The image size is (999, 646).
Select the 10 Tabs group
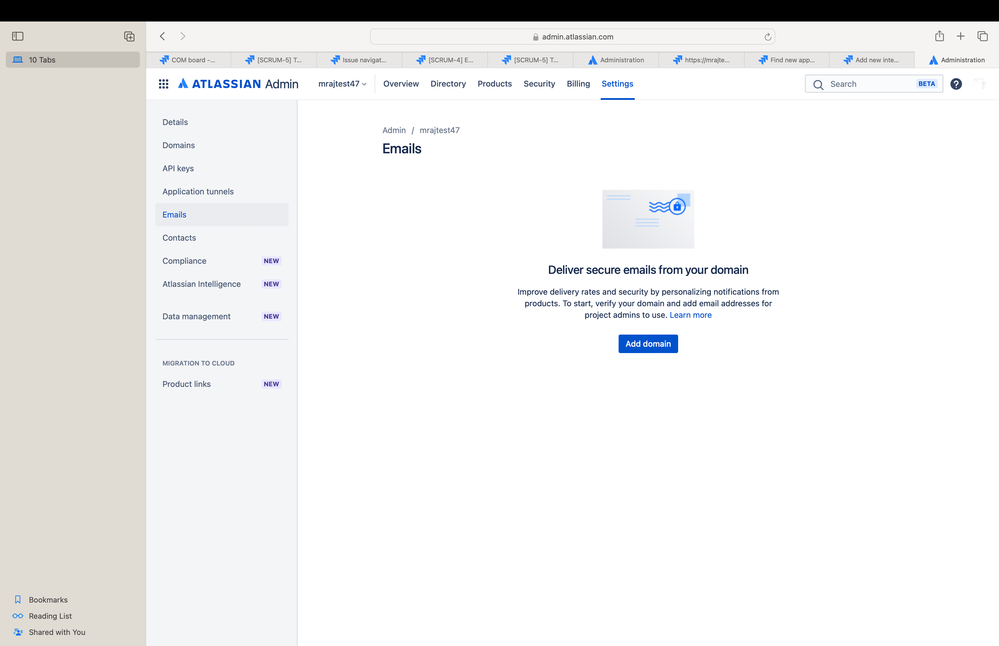tap(73, 60)
